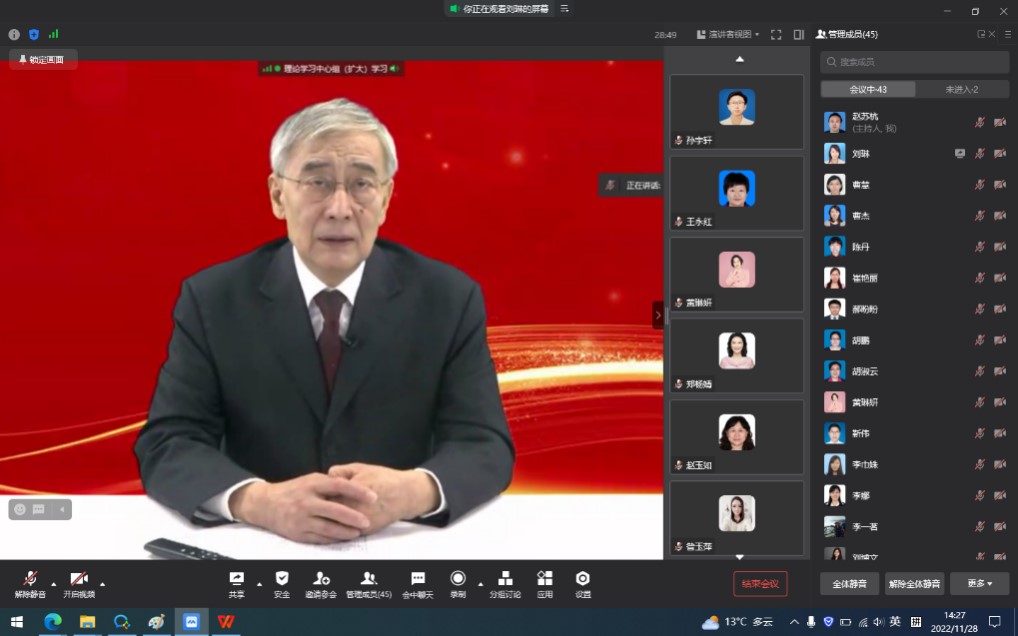Select member 崔艳丽 in the list
The height and width of the screenshot is (636, 1018).
tap(914, 278)
